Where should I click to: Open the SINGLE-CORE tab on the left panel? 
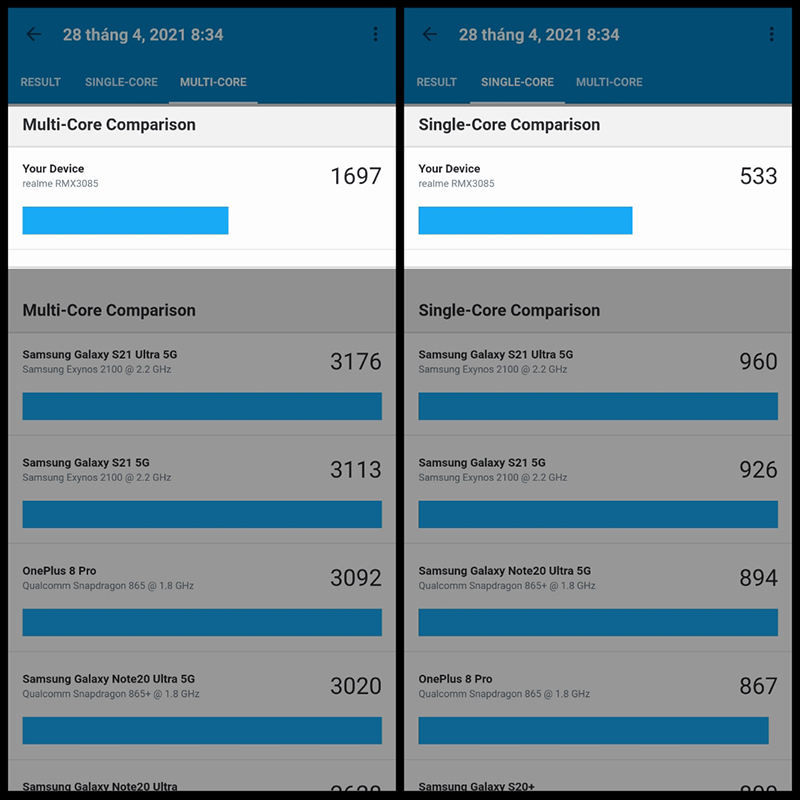120,82
